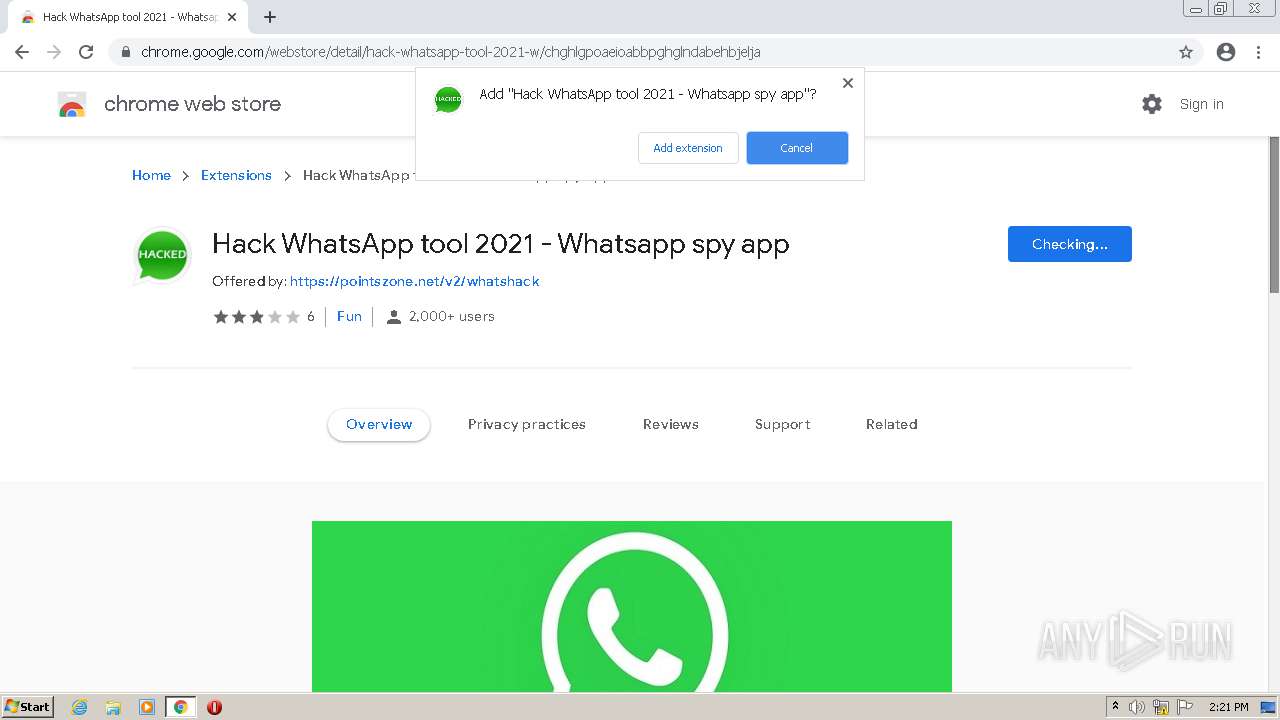1280x720 pixels.
Task: Click the WhatsApp promo image
Action: [632, 606]
